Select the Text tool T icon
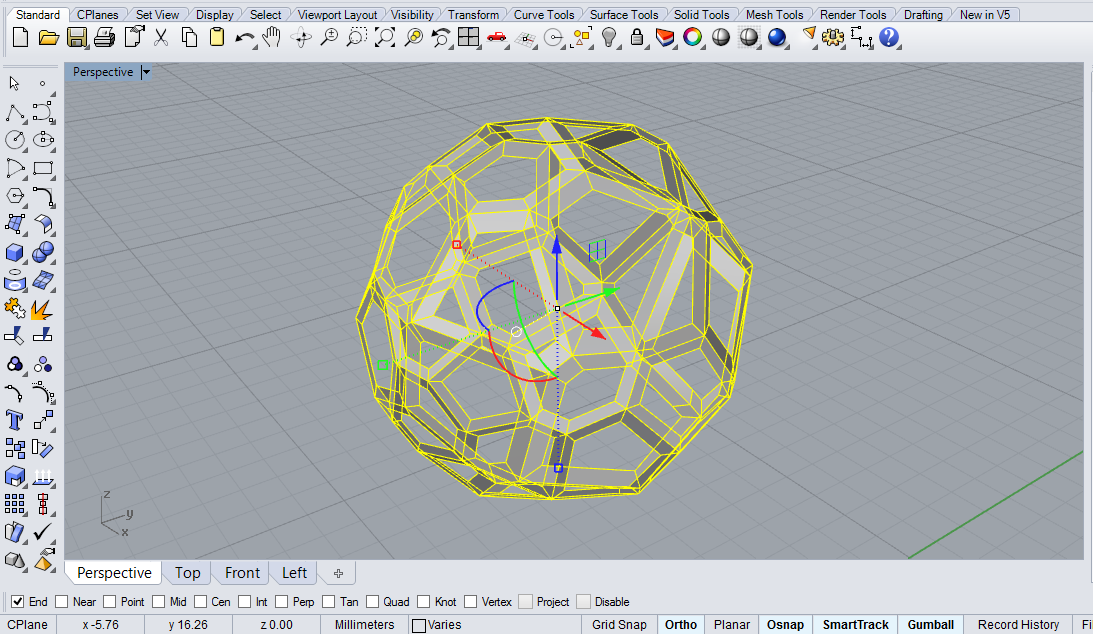 [x=15, y=420]
